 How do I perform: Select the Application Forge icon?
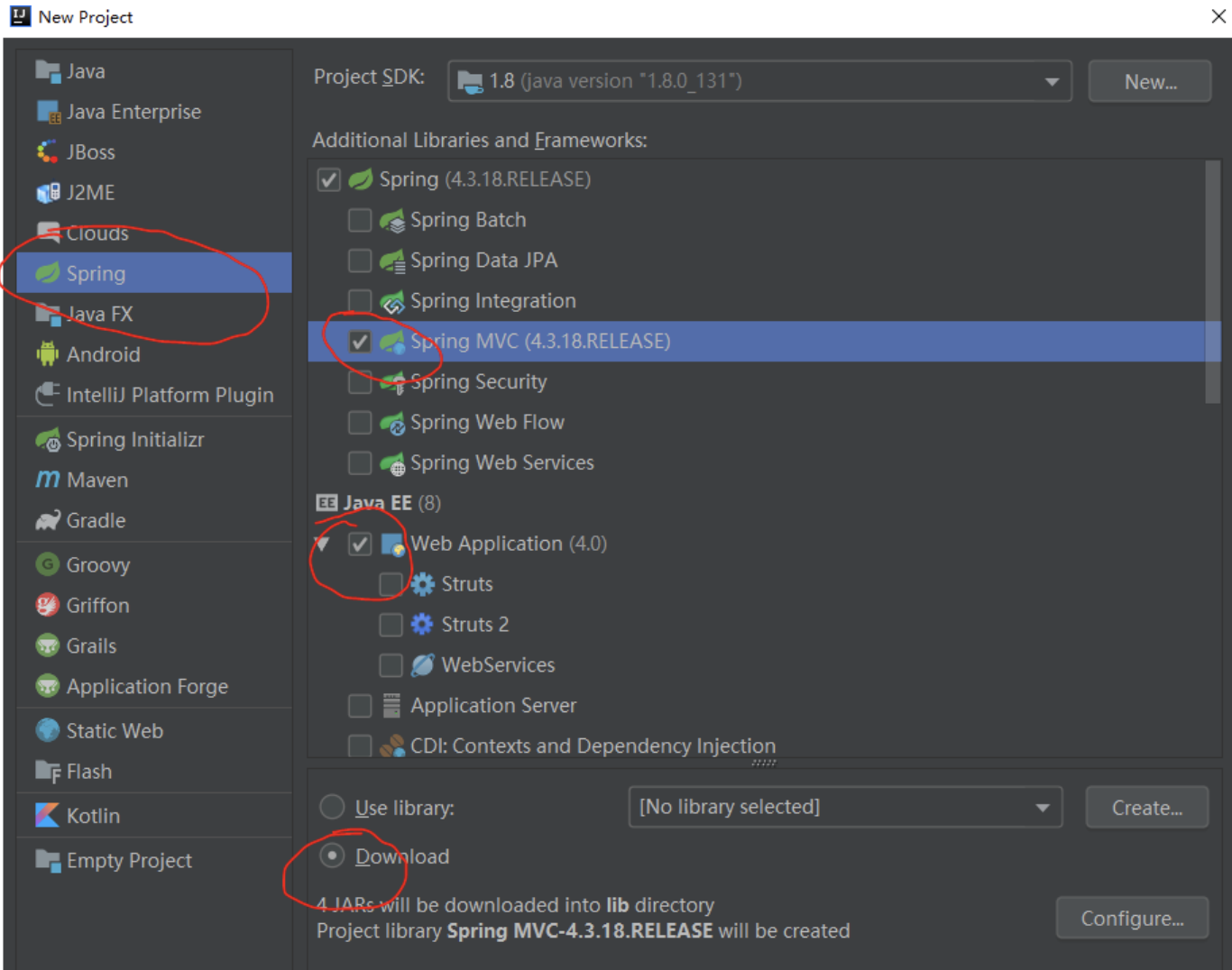(x=48, y=687)
